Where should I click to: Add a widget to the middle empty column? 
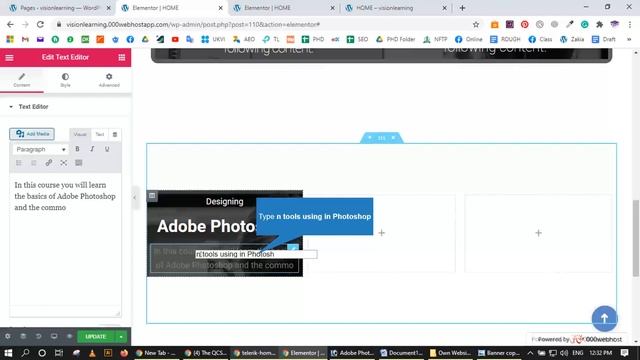381,233
